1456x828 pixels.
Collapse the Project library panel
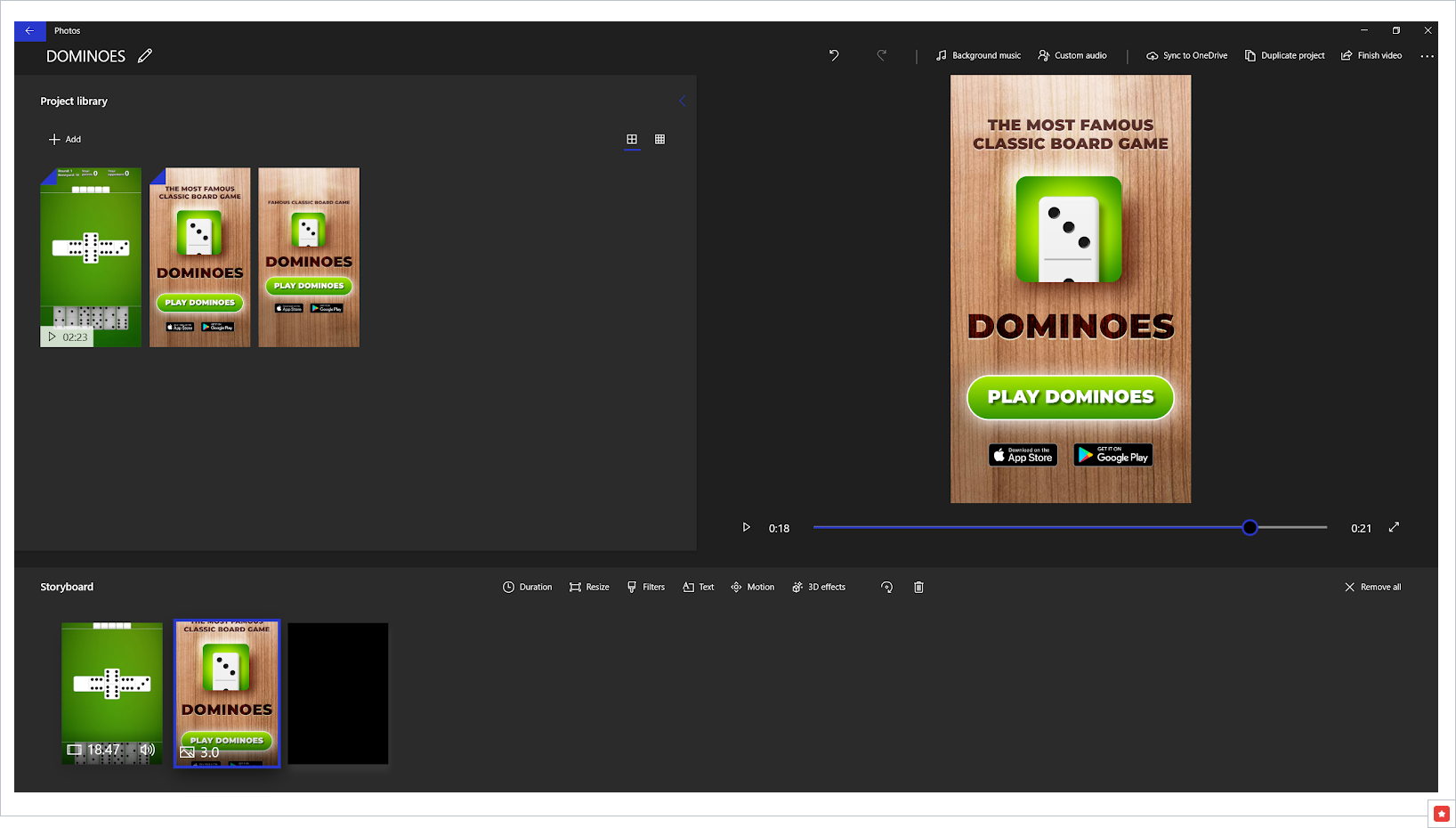coord(682,101)
